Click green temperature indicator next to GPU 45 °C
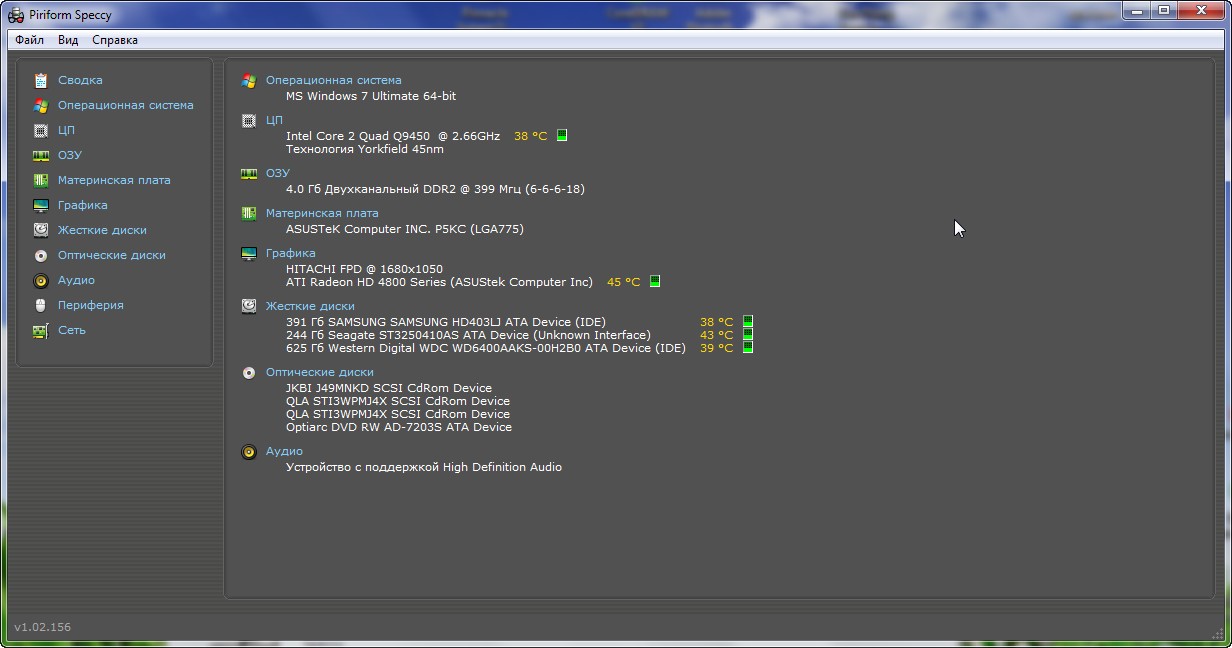Viewport: 1232px width, 648px height. [x=655, y=281]
